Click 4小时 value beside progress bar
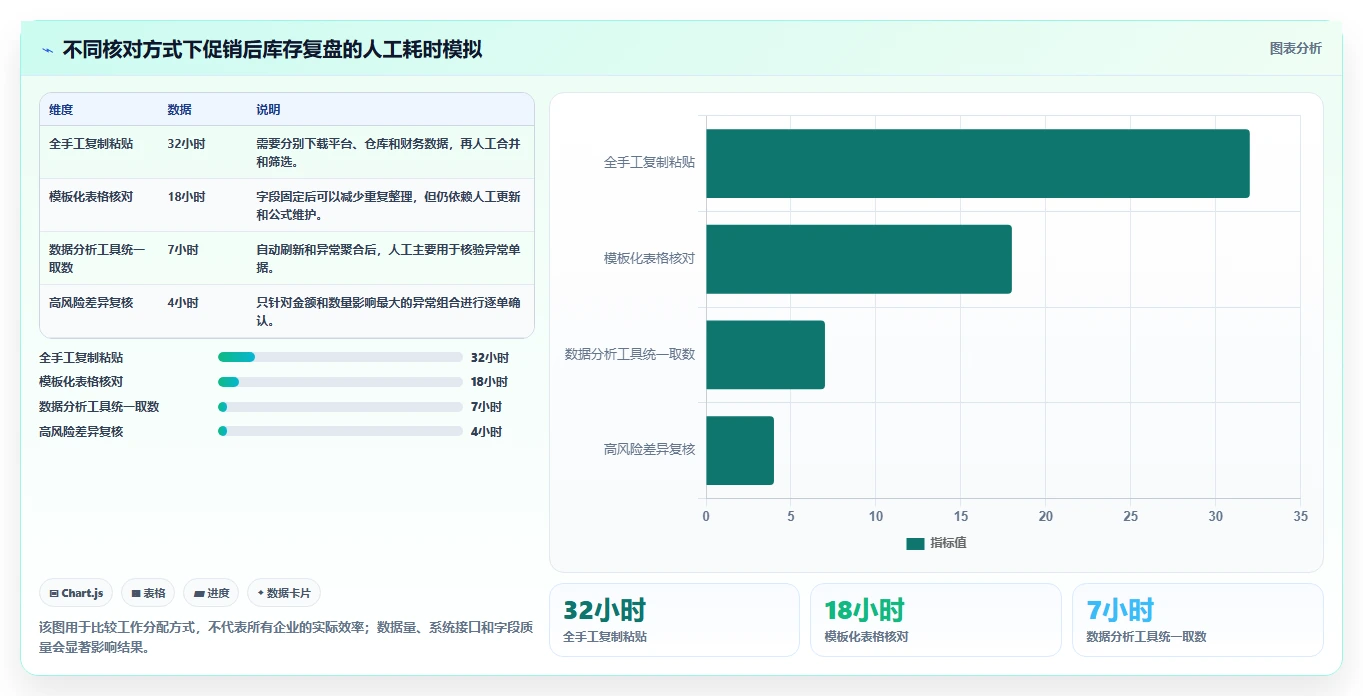 (486, 432)
